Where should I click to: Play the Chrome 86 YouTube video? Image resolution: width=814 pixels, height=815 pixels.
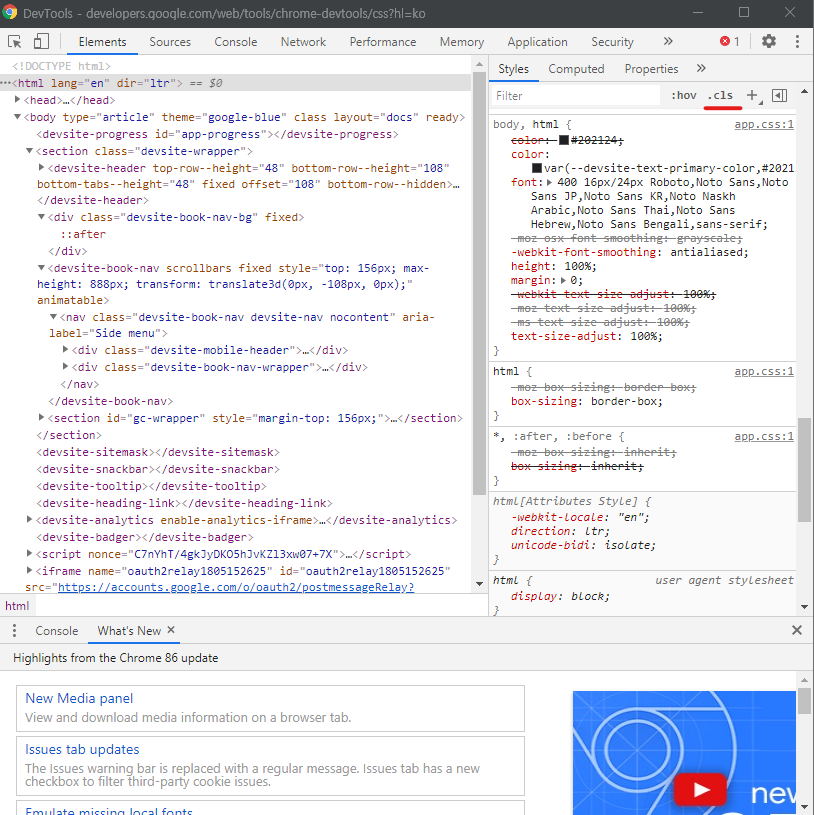click(700, 790)
